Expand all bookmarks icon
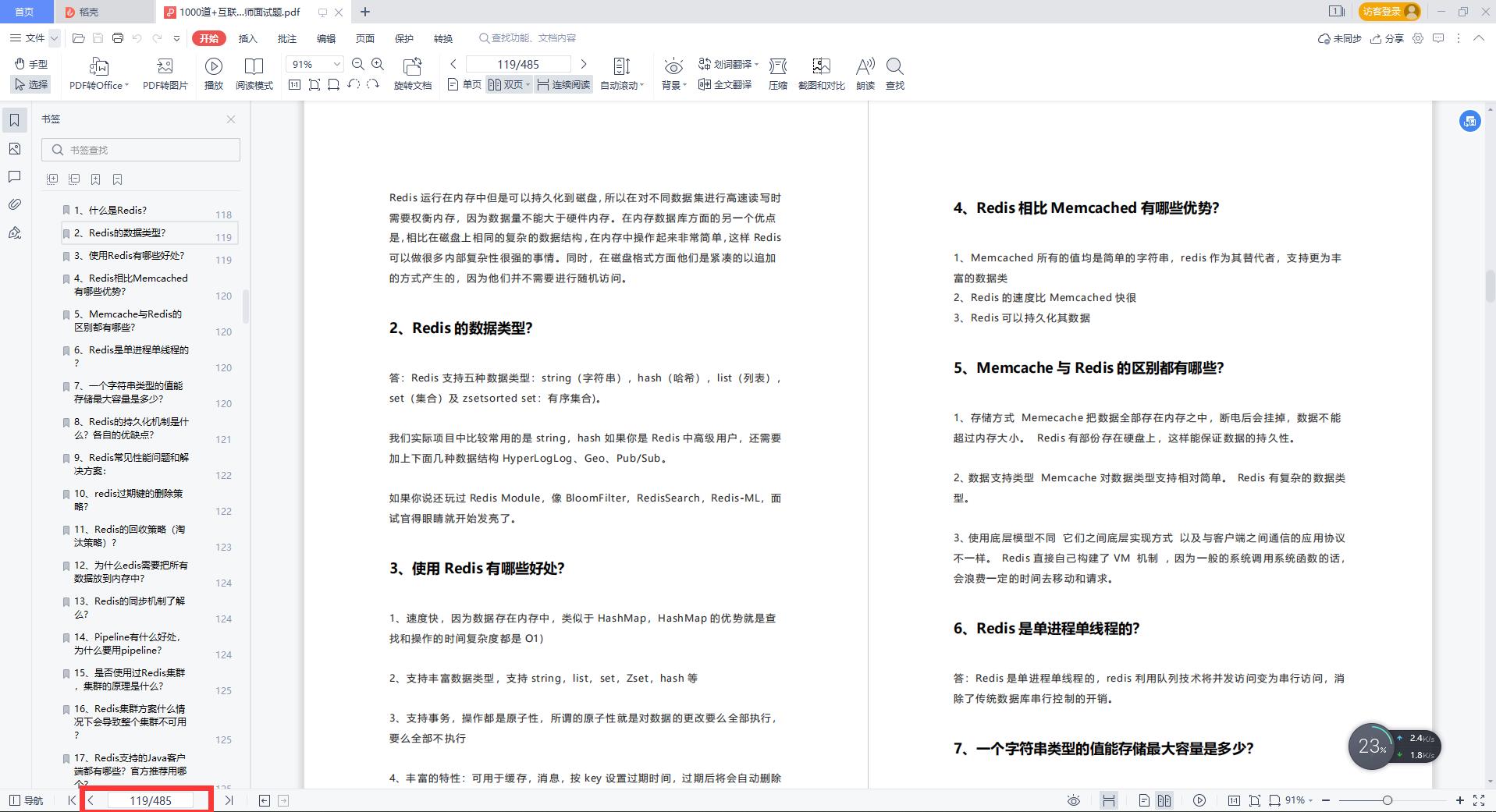 [x=52, y=179]
